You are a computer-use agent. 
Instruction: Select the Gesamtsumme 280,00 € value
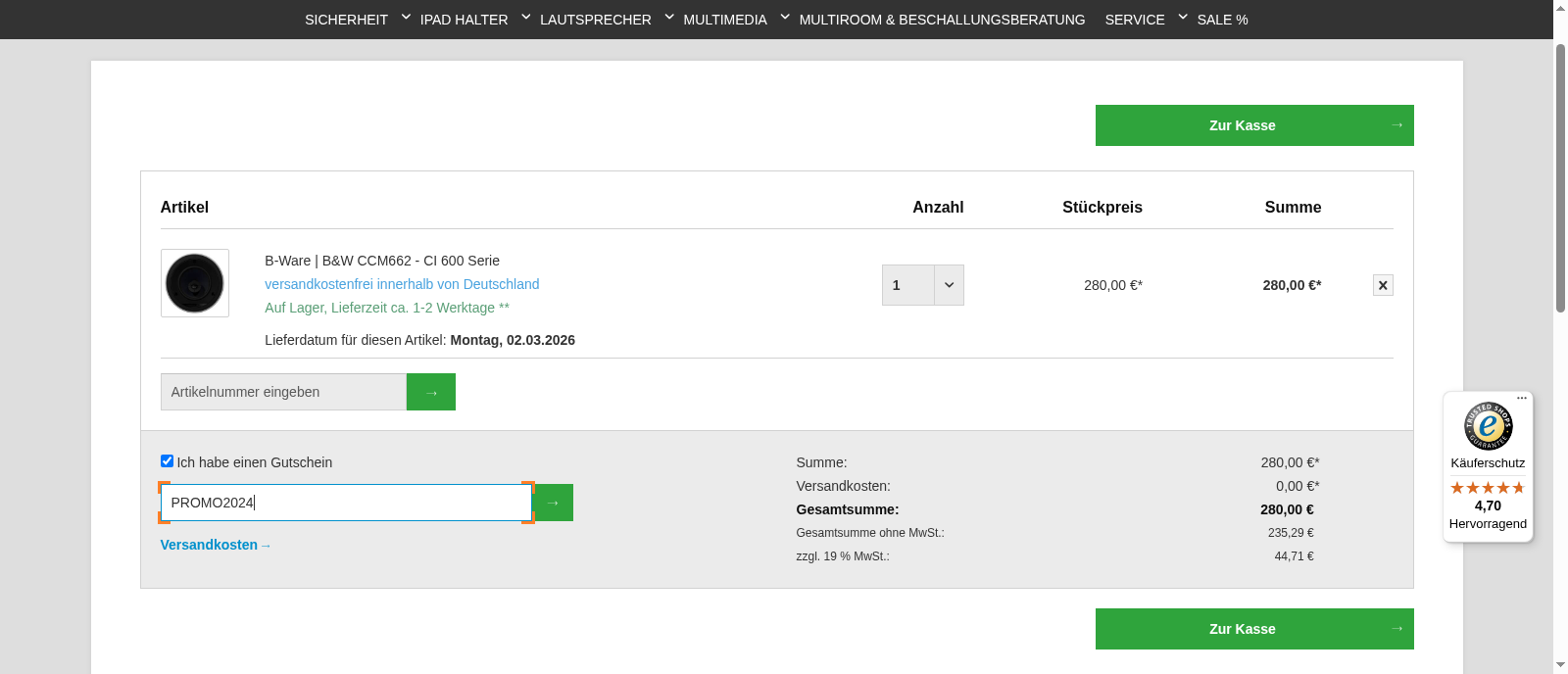point(1287,509)
